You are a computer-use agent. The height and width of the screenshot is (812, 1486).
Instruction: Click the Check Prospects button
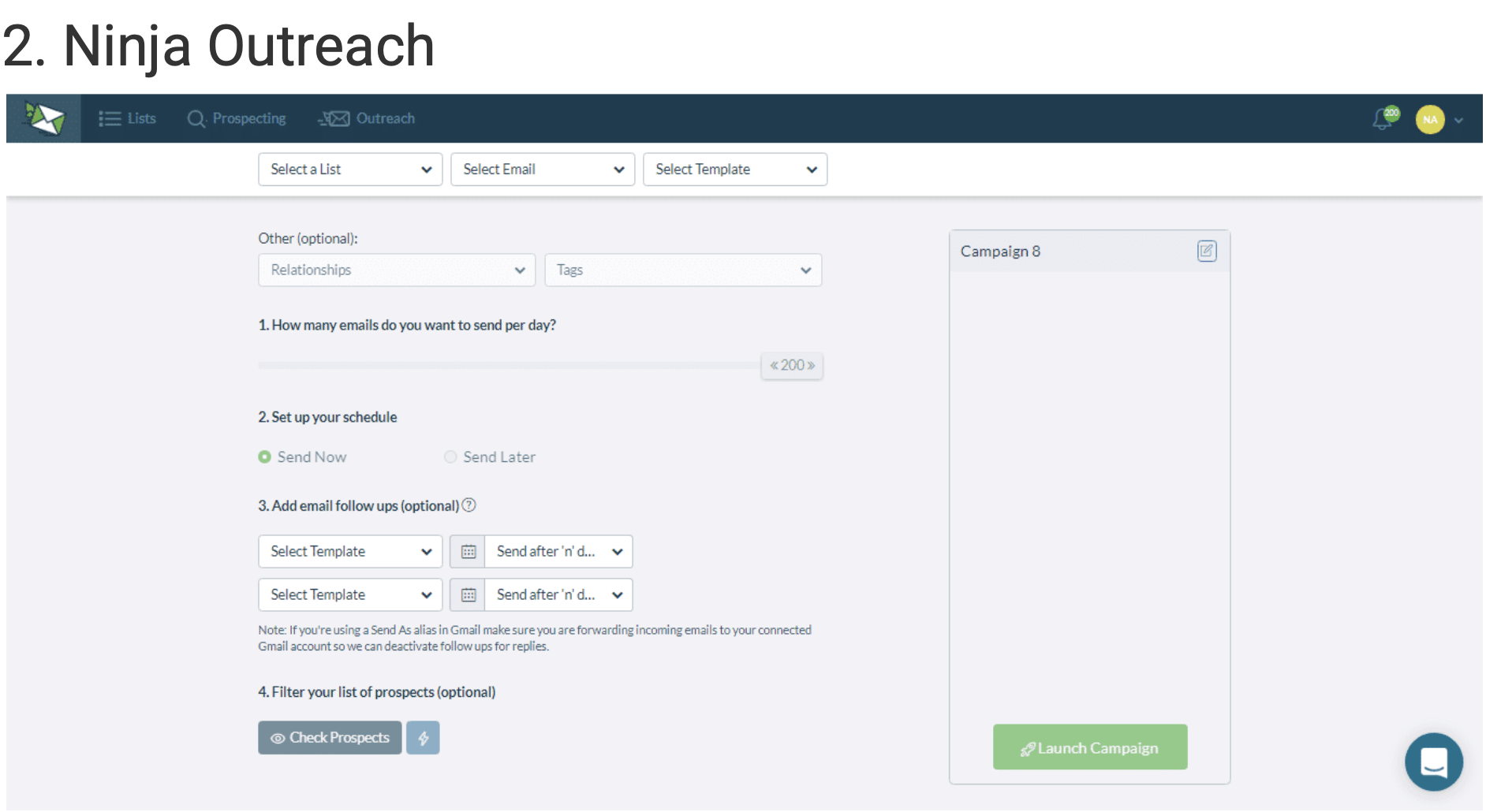point(329,737)
